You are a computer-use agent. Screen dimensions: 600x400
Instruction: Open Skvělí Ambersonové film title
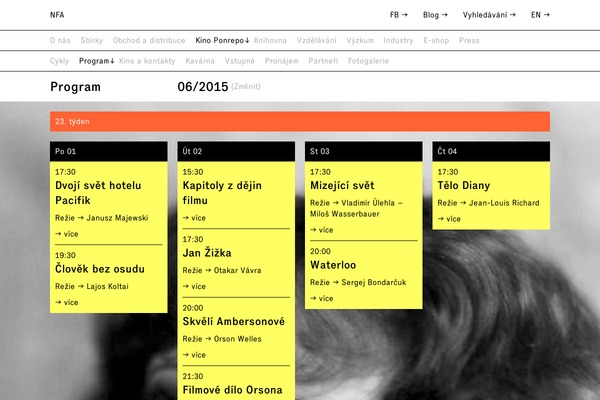click(x=233, y=321)
